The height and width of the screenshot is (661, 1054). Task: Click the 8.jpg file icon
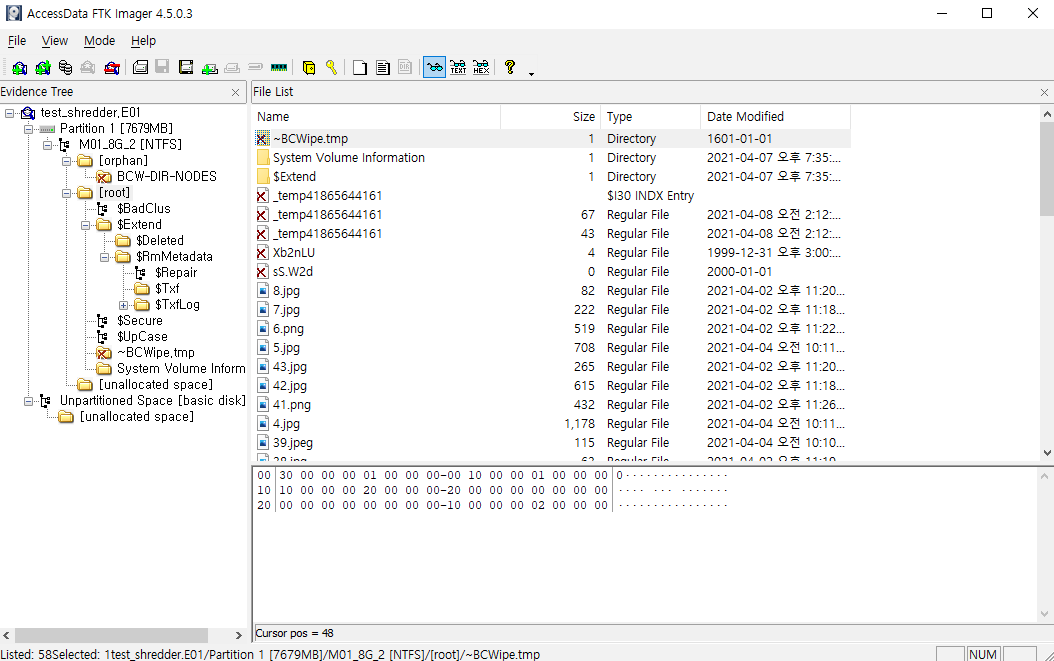[263, 291]
